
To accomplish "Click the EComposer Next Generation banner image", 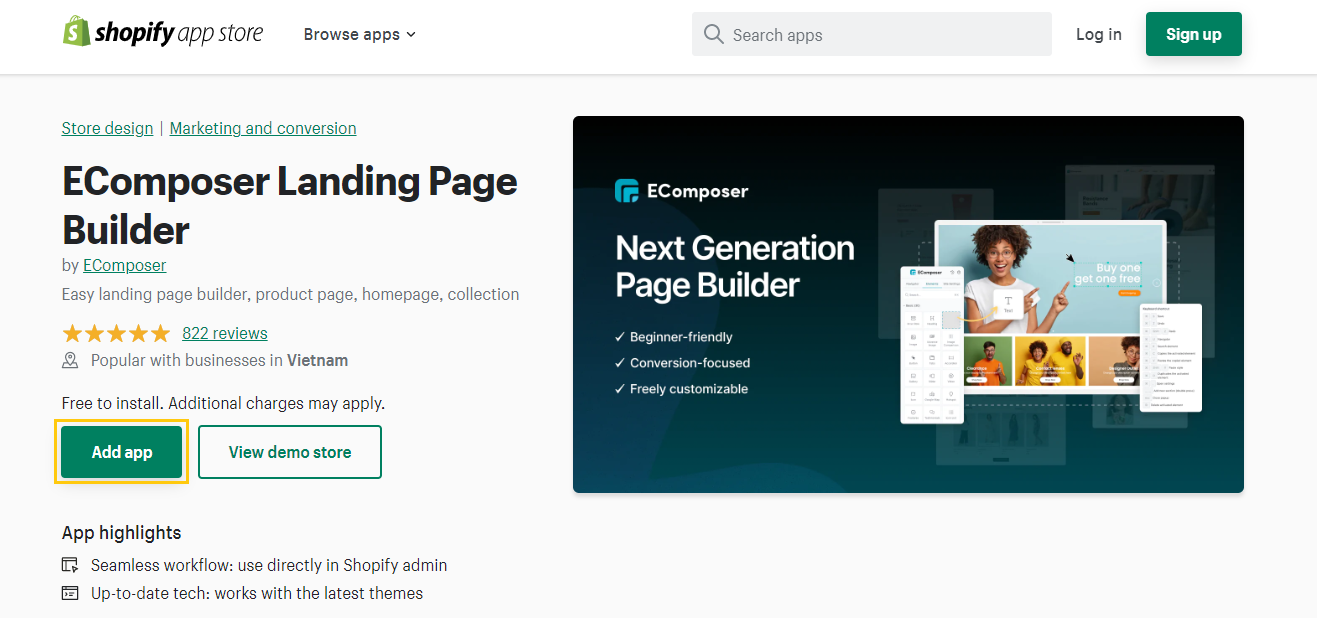I will [x=908, y=304].
